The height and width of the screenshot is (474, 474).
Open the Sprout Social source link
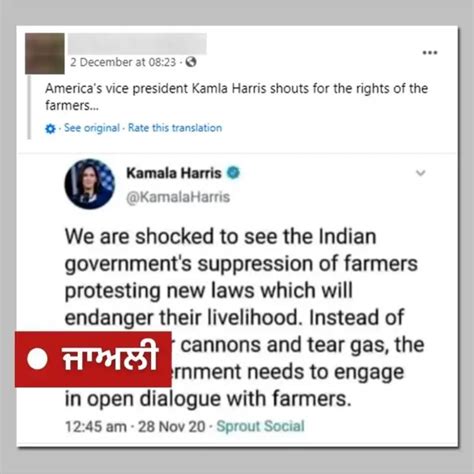[x=260, y=426]
